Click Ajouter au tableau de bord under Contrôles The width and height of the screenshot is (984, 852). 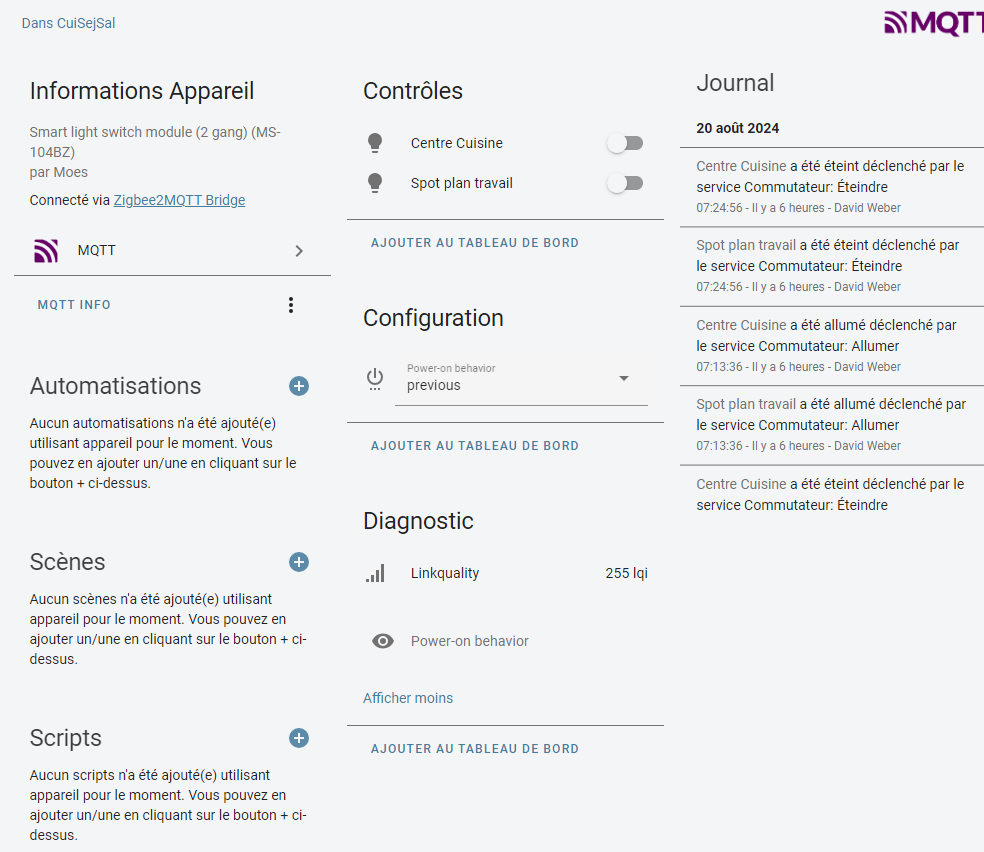[x=475, y=243]
